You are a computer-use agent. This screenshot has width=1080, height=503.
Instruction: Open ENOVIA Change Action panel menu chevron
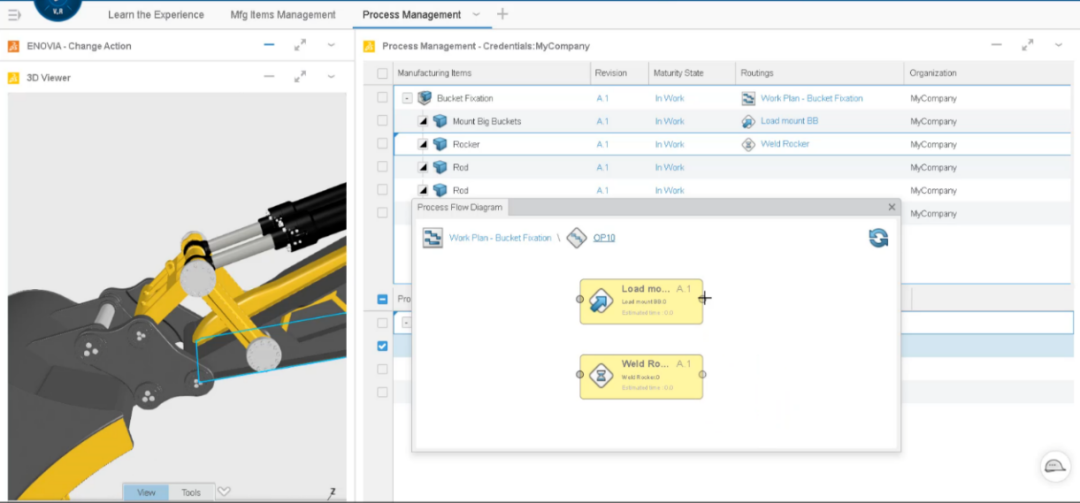331,45
